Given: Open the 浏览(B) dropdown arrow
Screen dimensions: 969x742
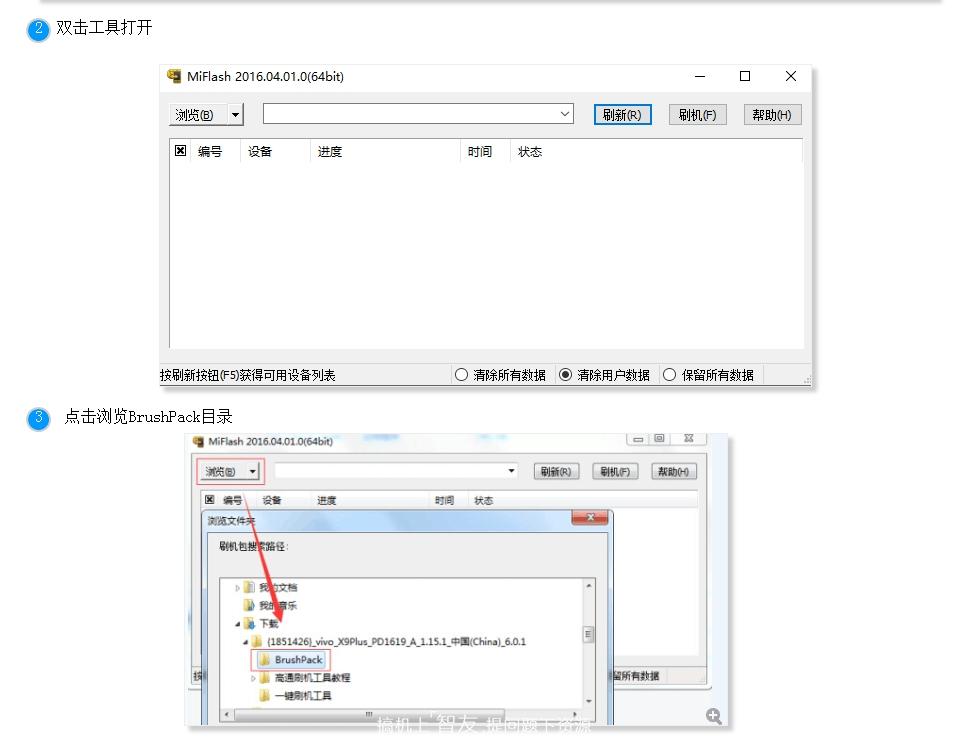Looking at the screenshot, I should pyautogui.click(x=235, y=114).
